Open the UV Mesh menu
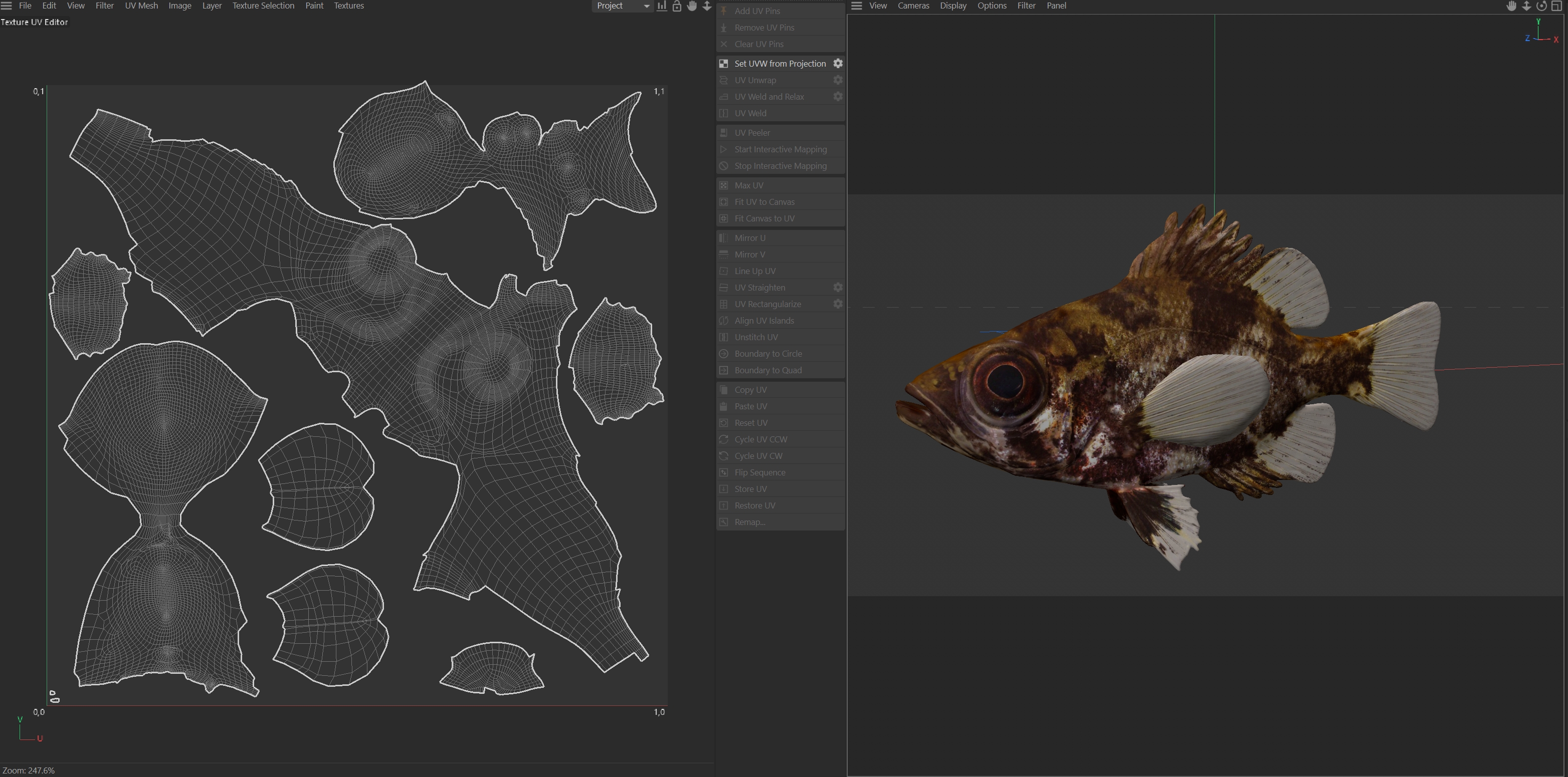Image resolution: width=1568 pixels, height=777 pixels. point(141,6)
